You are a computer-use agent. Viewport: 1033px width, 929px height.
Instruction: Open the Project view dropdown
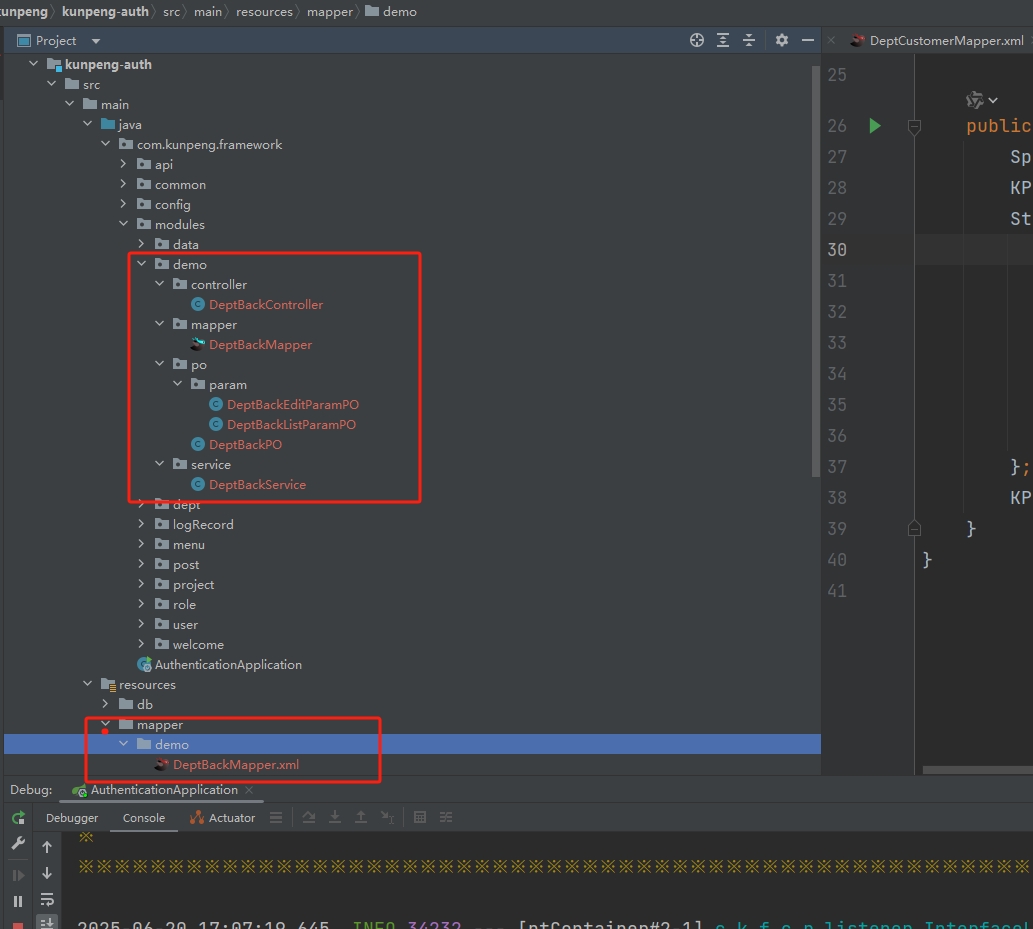click(x=96, y=41)
